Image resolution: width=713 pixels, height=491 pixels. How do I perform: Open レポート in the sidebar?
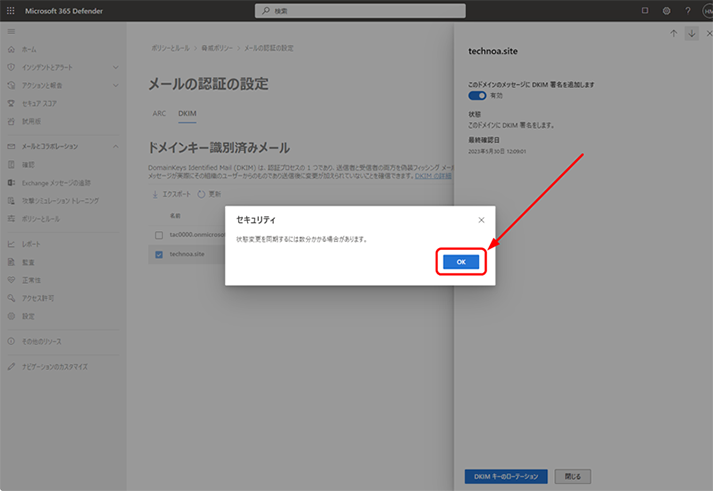[31, 244]
